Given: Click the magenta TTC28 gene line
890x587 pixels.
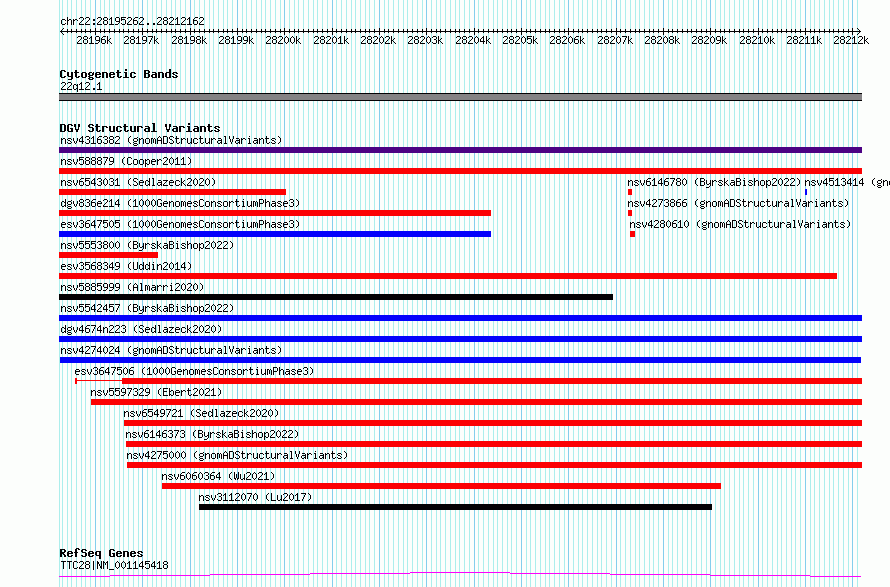Looking at the screenshot, I should click(x=460, y=575).
